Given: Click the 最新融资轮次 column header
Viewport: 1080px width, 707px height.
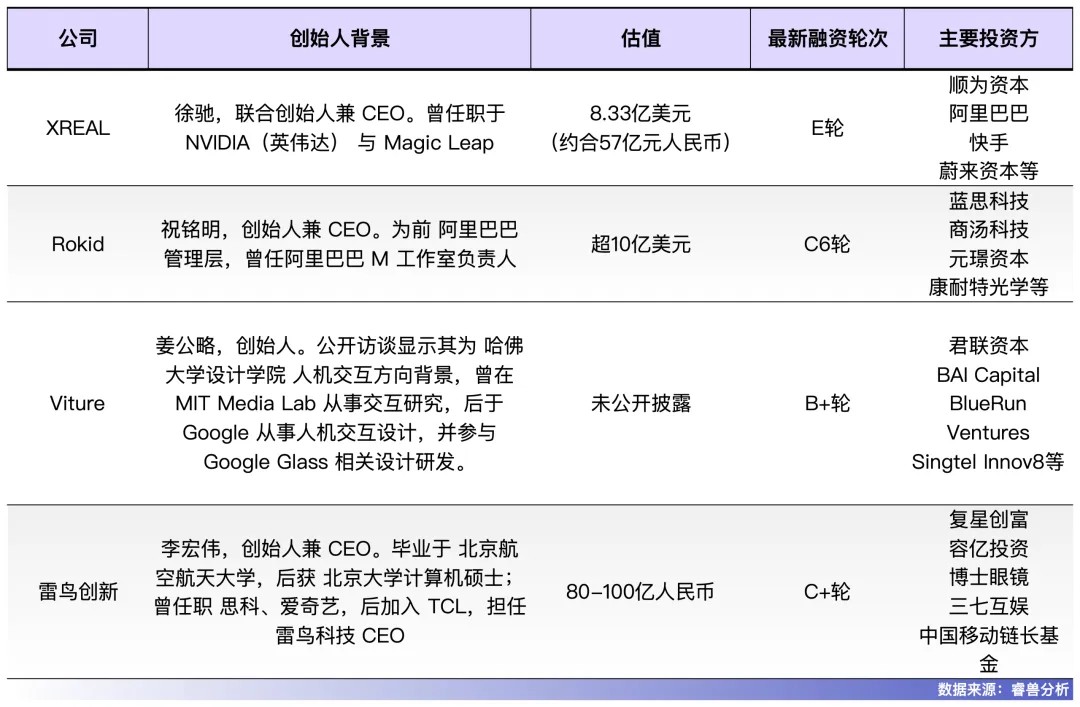Looking at the screenshot, I should [x=827, y=38].
